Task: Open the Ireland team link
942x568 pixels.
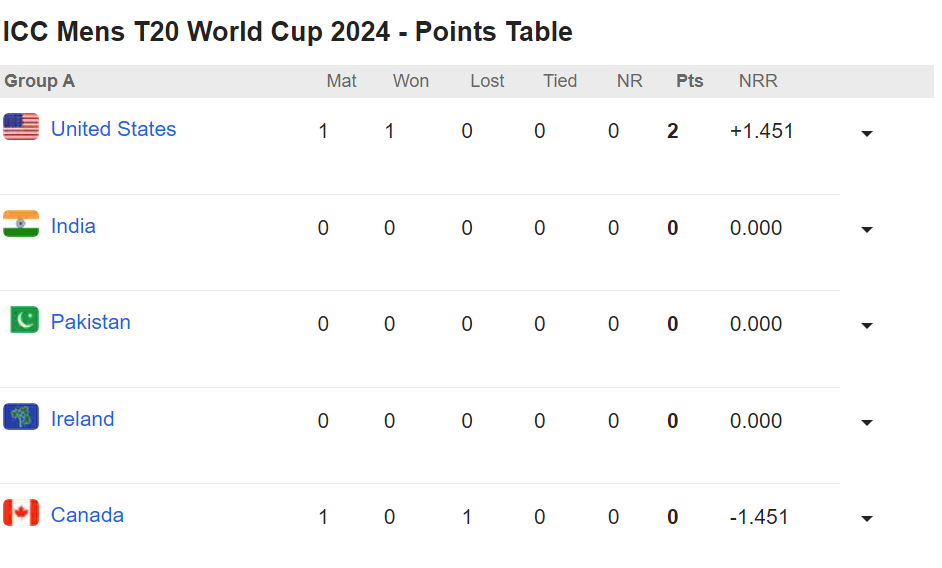Action: [x=82, y=419]
